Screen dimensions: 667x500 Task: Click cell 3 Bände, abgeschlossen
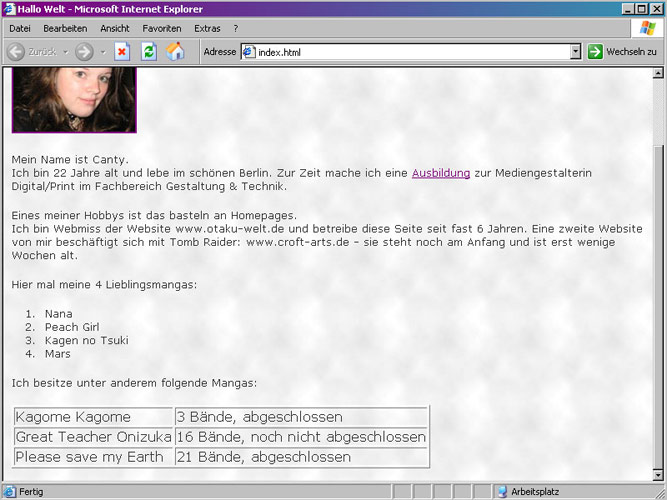pos(301,417)
